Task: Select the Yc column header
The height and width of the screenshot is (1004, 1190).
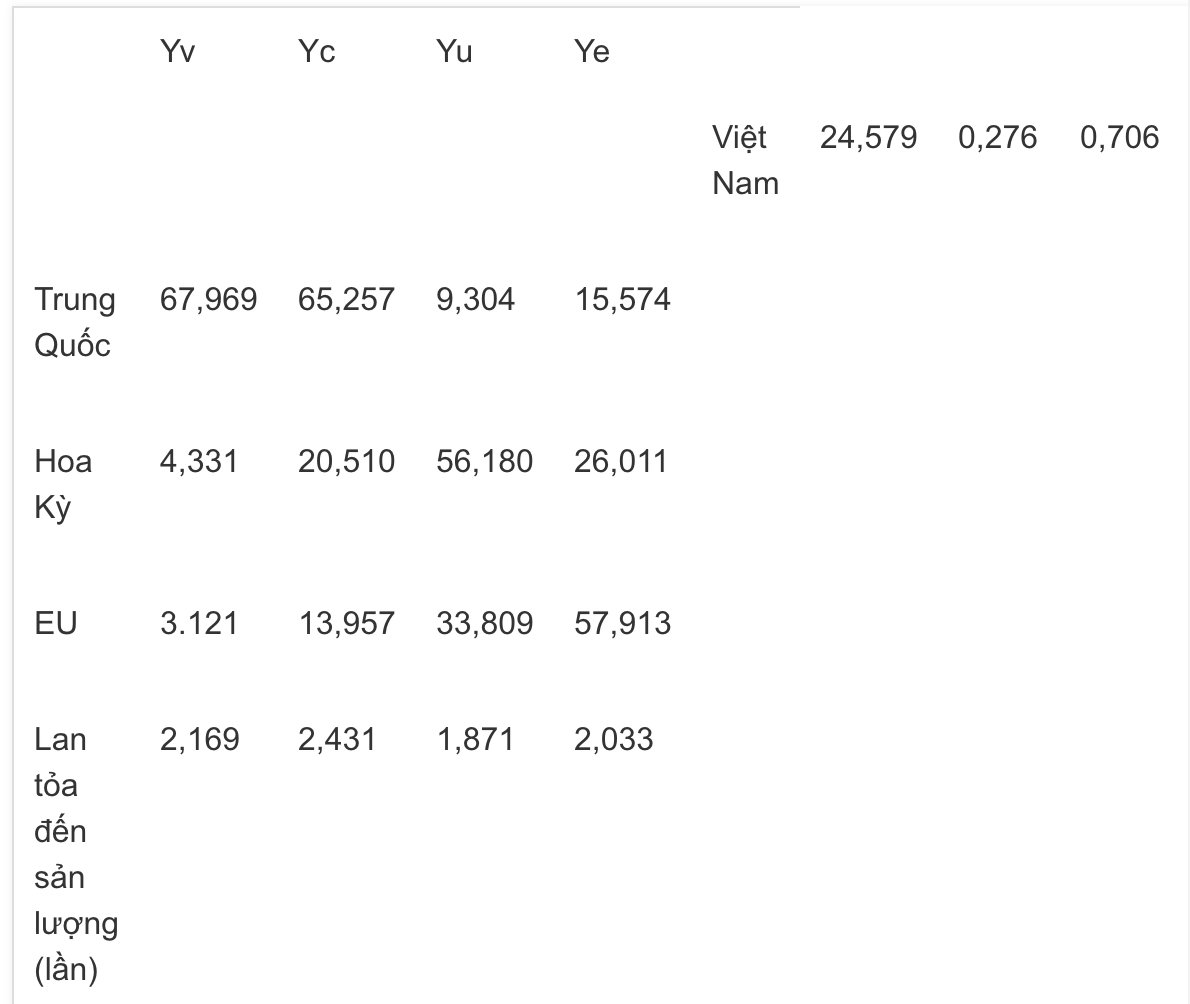Action: point(316,52)
